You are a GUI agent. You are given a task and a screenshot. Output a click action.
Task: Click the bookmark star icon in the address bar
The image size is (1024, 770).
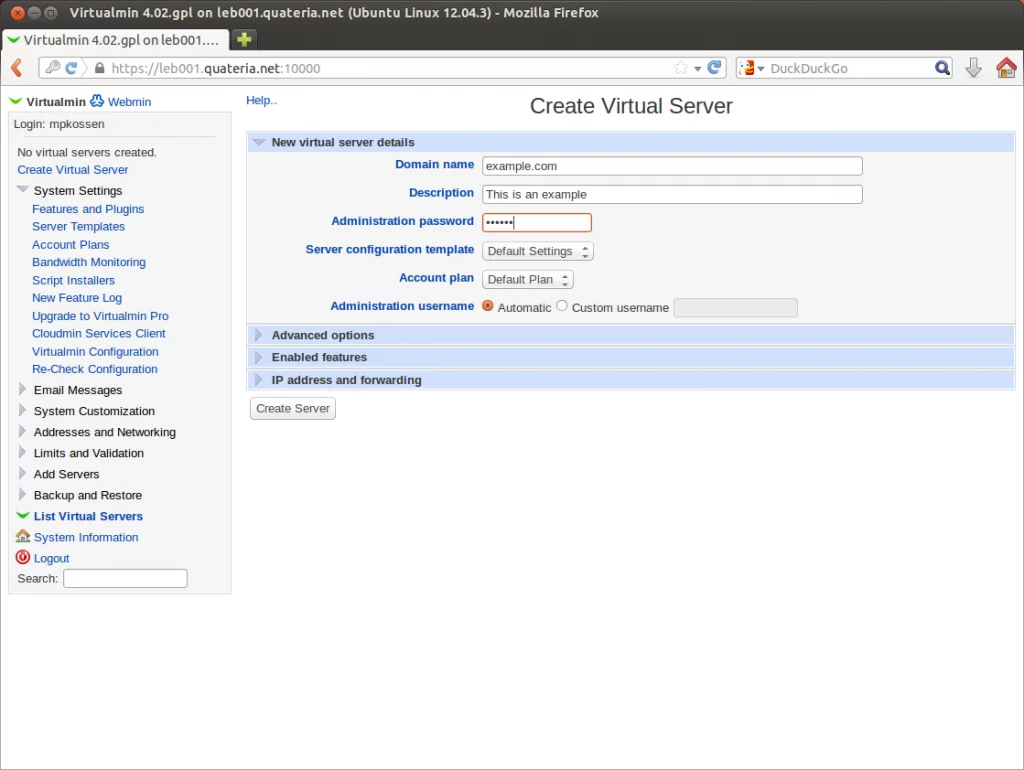[680, 67]
